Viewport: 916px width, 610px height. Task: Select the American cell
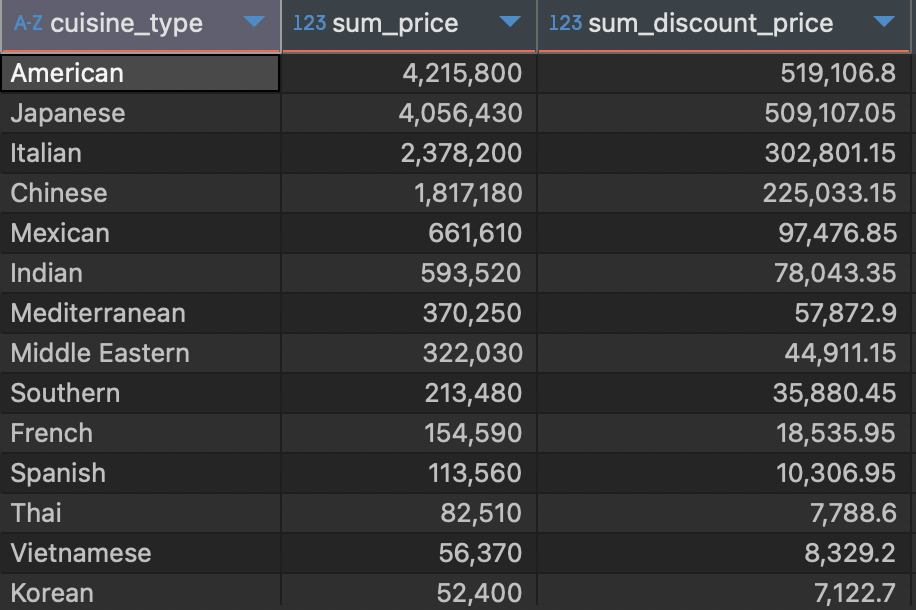140,73
